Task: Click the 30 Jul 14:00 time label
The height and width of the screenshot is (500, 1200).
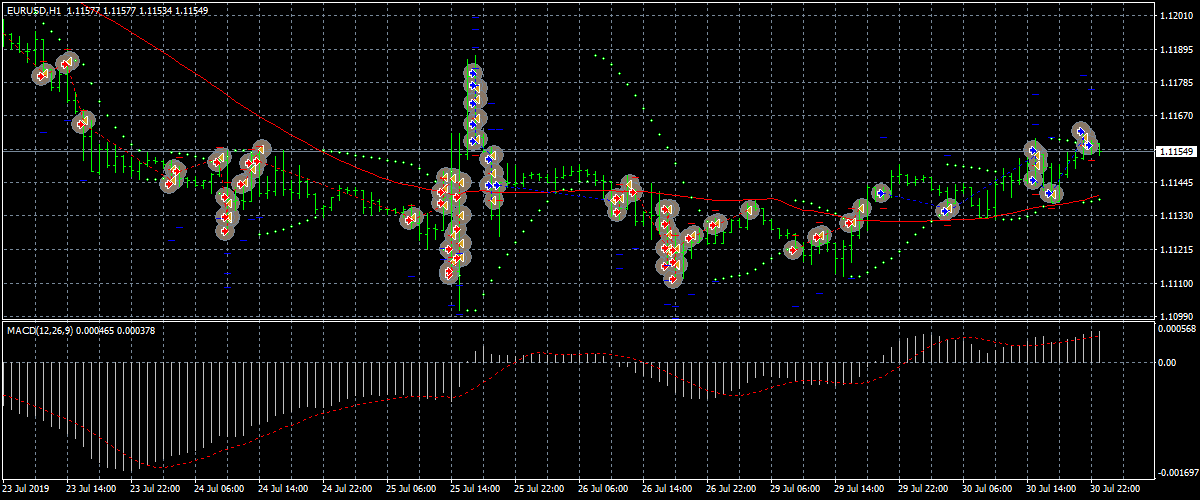Action: (1050, 490)
